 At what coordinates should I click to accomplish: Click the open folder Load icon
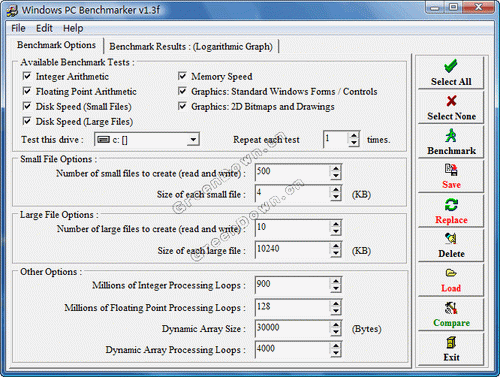pyautogui.click(x=451, y=273)
